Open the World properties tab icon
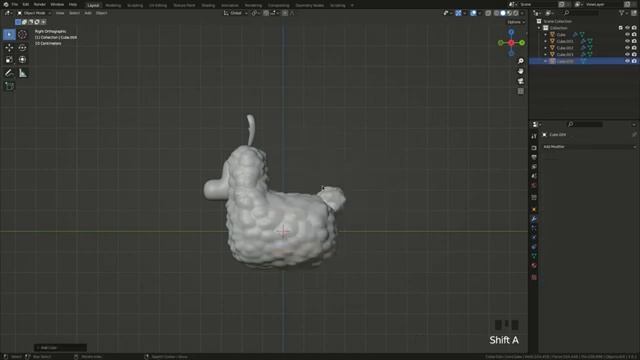Screen dimensions: 640x360 (x=534, y=185)
